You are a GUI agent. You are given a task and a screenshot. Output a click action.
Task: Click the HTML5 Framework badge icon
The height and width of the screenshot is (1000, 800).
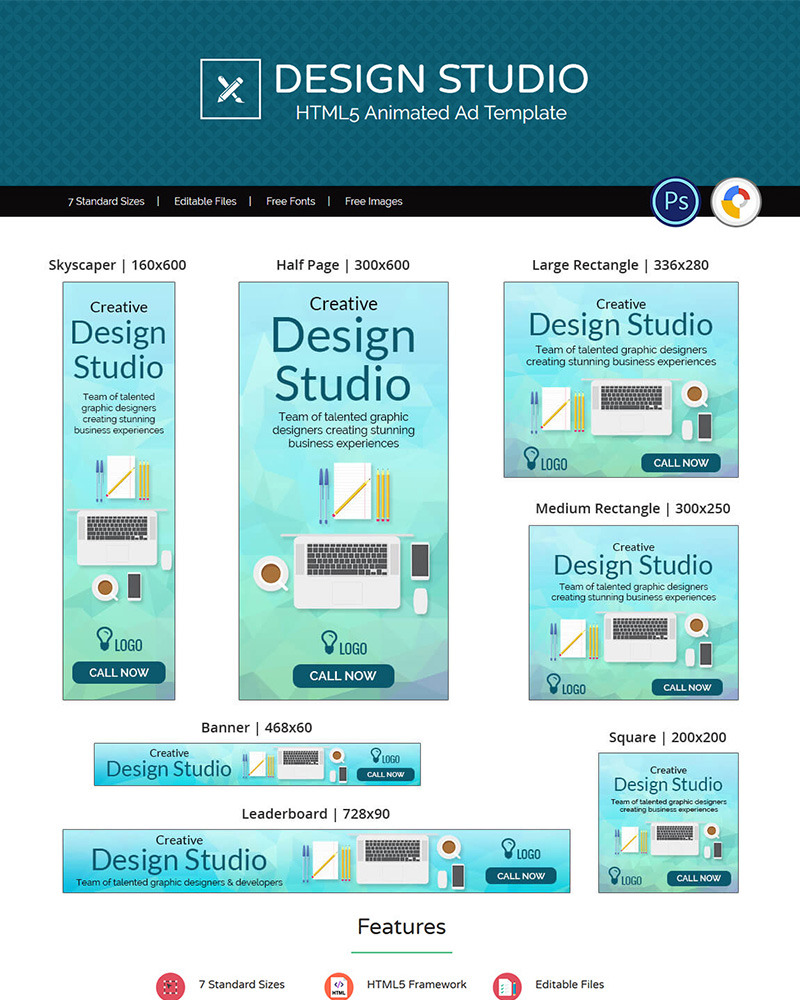pos(339,986)
